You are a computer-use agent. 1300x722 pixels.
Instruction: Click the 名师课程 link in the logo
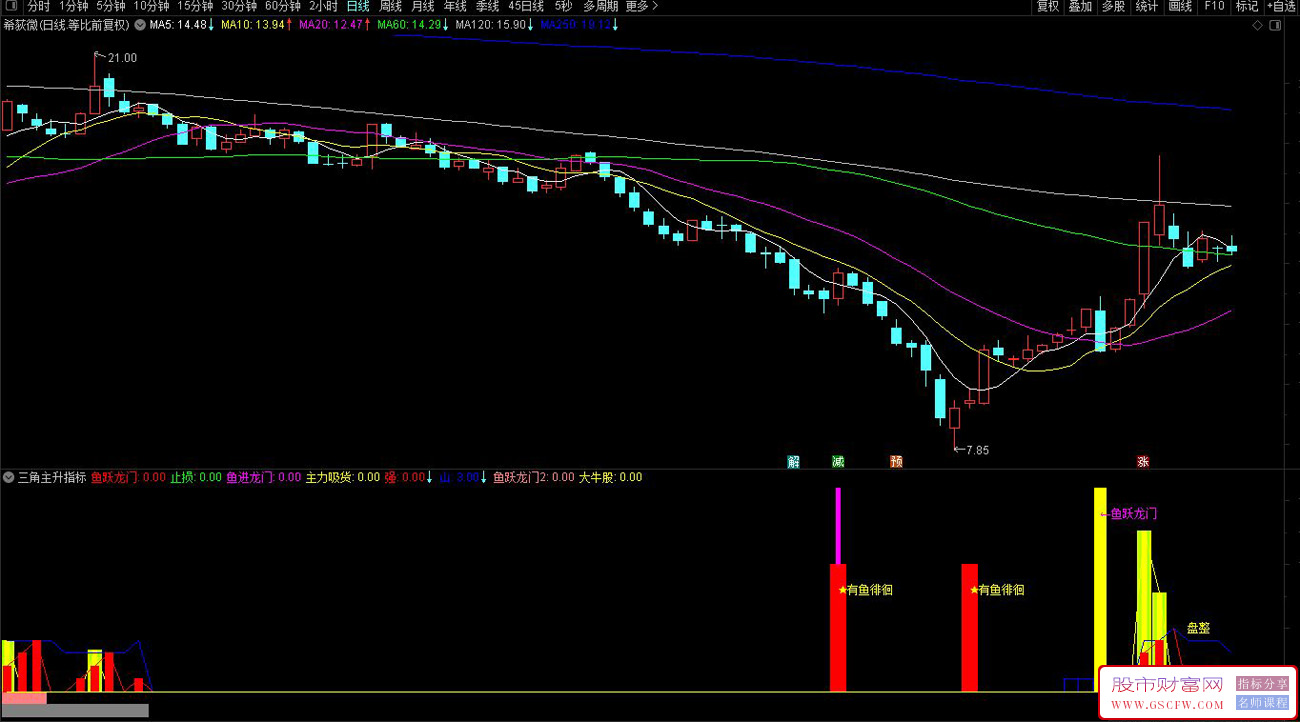pos(1263,702)
